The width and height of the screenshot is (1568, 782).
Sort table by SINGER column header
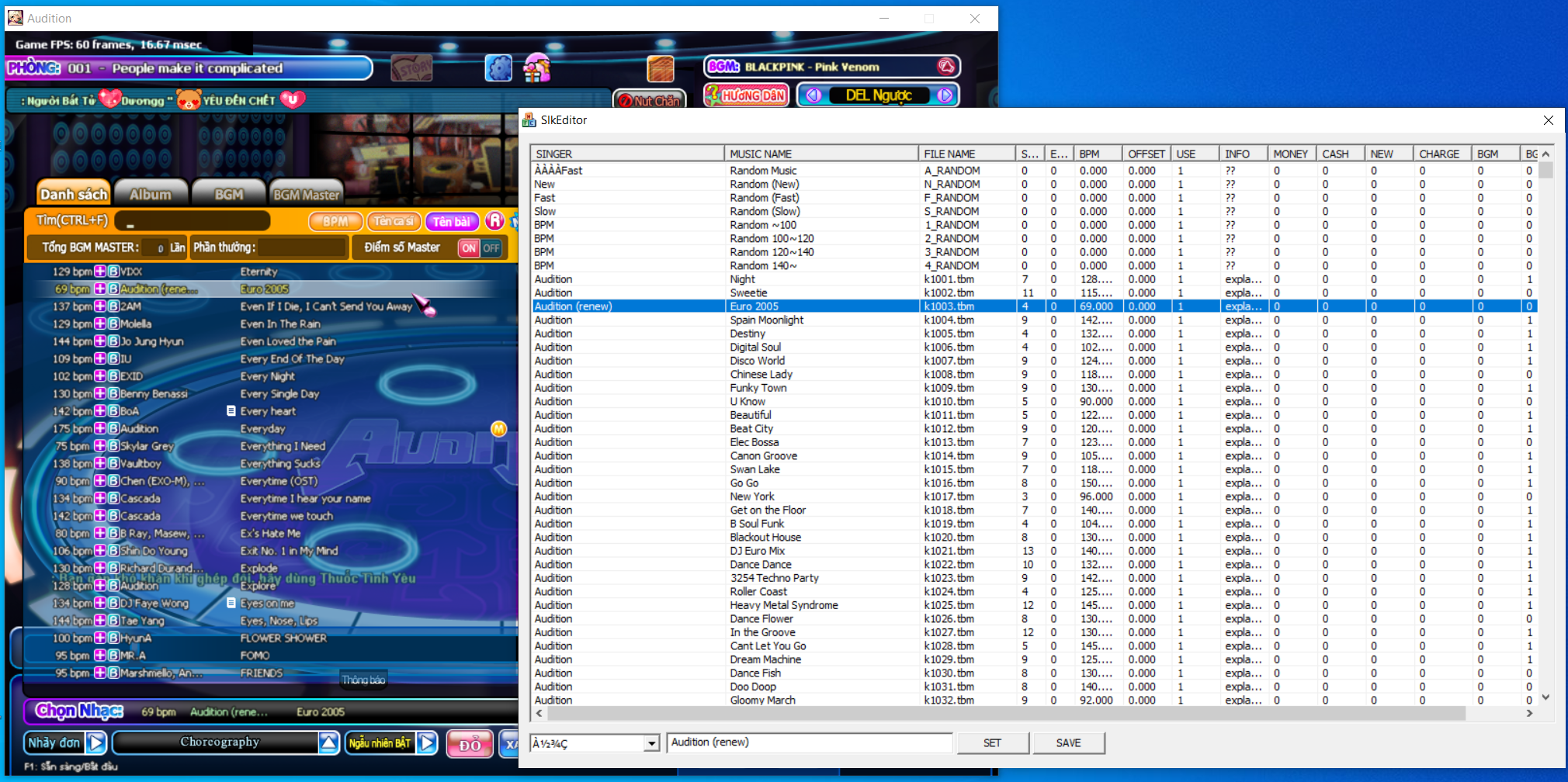pos(627,154)
